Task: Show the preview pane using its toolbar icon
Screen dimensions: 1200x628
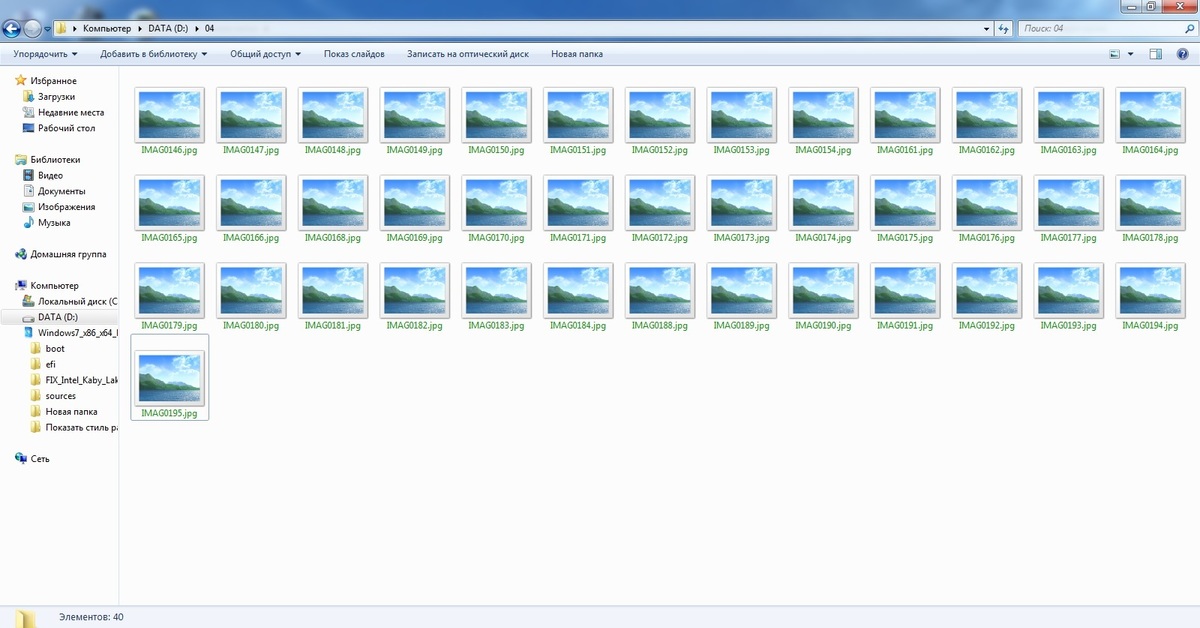Action: point(1155,54)
